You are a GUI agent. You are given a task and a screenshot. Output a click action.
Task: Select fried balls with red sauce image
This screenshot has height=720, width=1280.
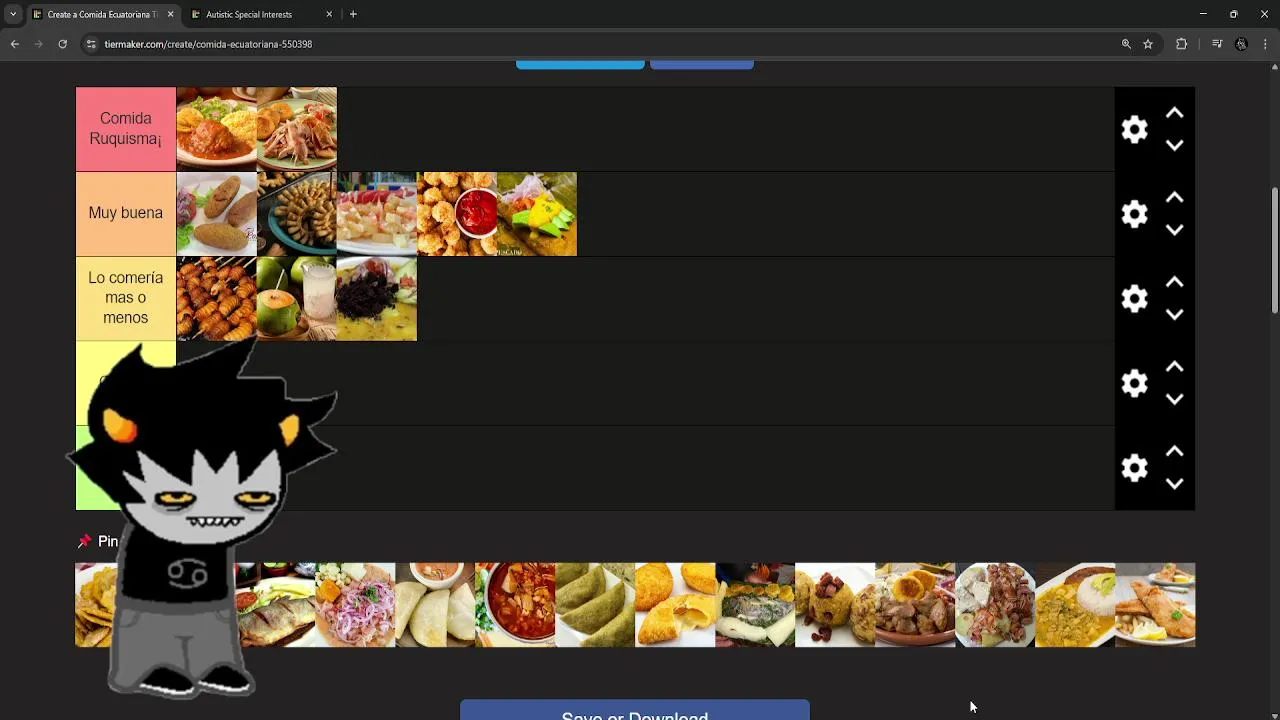pyautogui.click(x=457, y=214)
